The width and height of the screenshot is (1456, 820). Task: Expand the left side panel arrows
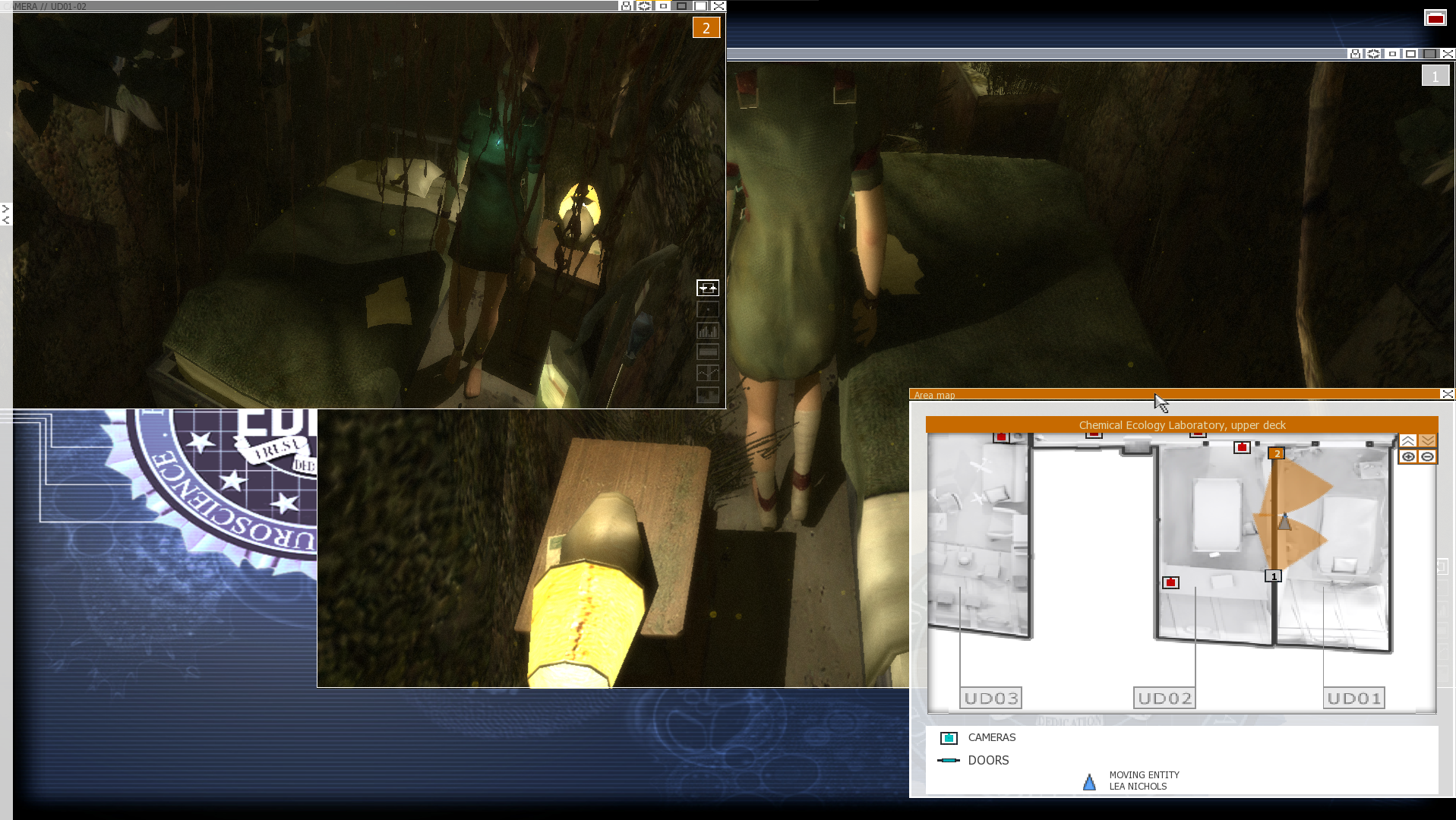pos(6,213)
